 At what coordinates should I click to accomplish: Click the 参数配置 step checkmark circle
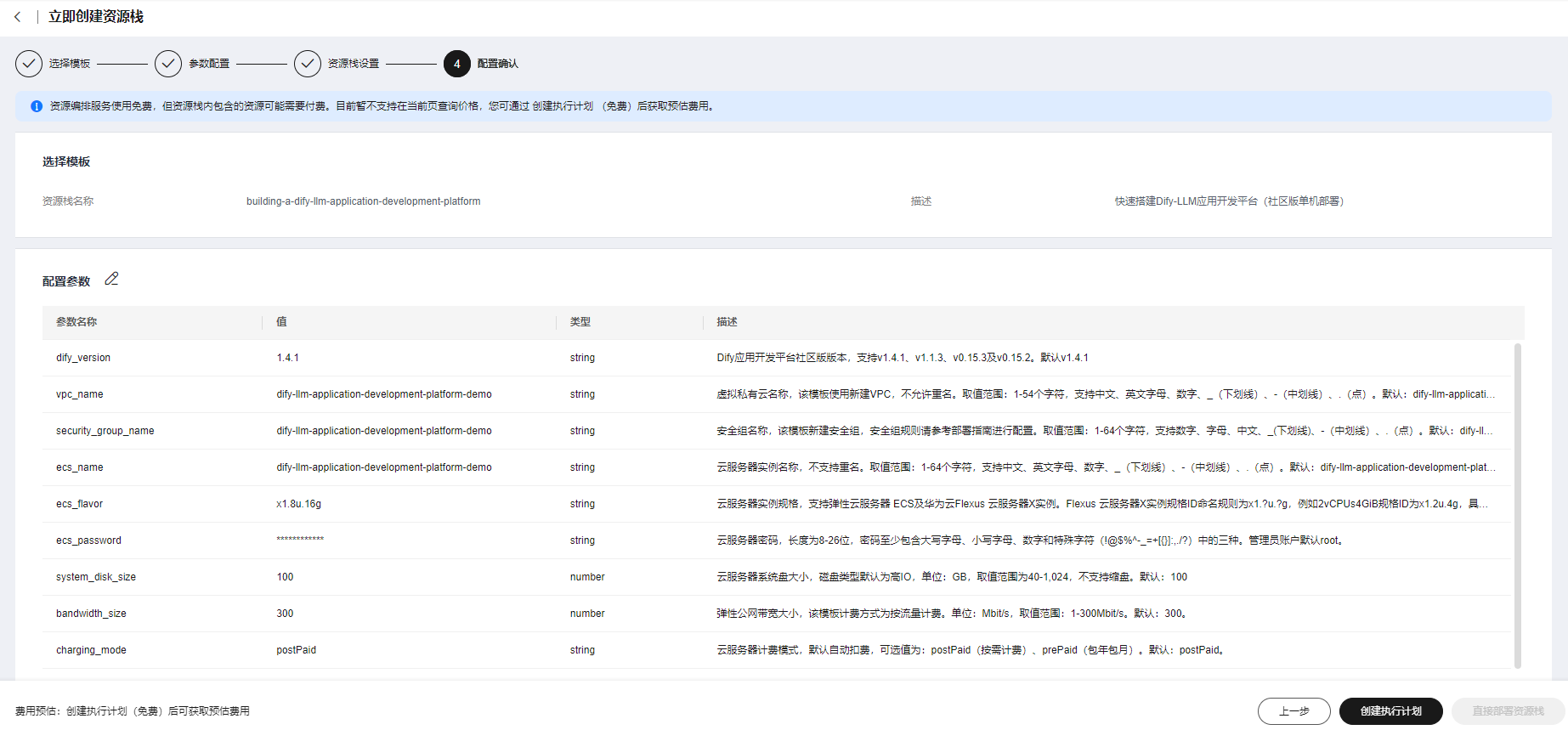click(x=168, y=64)
